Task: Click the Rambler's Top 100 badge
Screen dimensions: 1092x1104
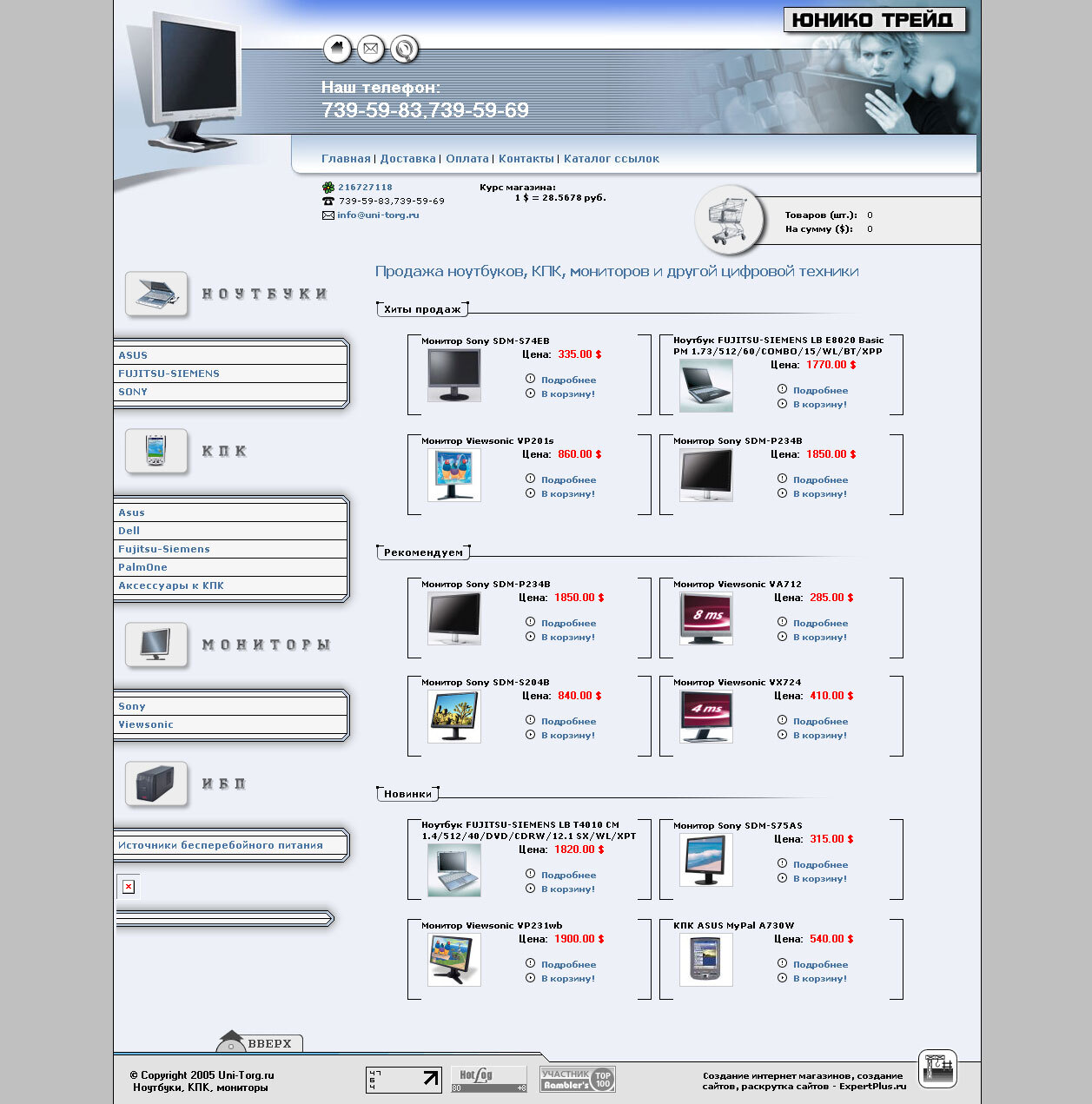Action: tap(578, 1079)
